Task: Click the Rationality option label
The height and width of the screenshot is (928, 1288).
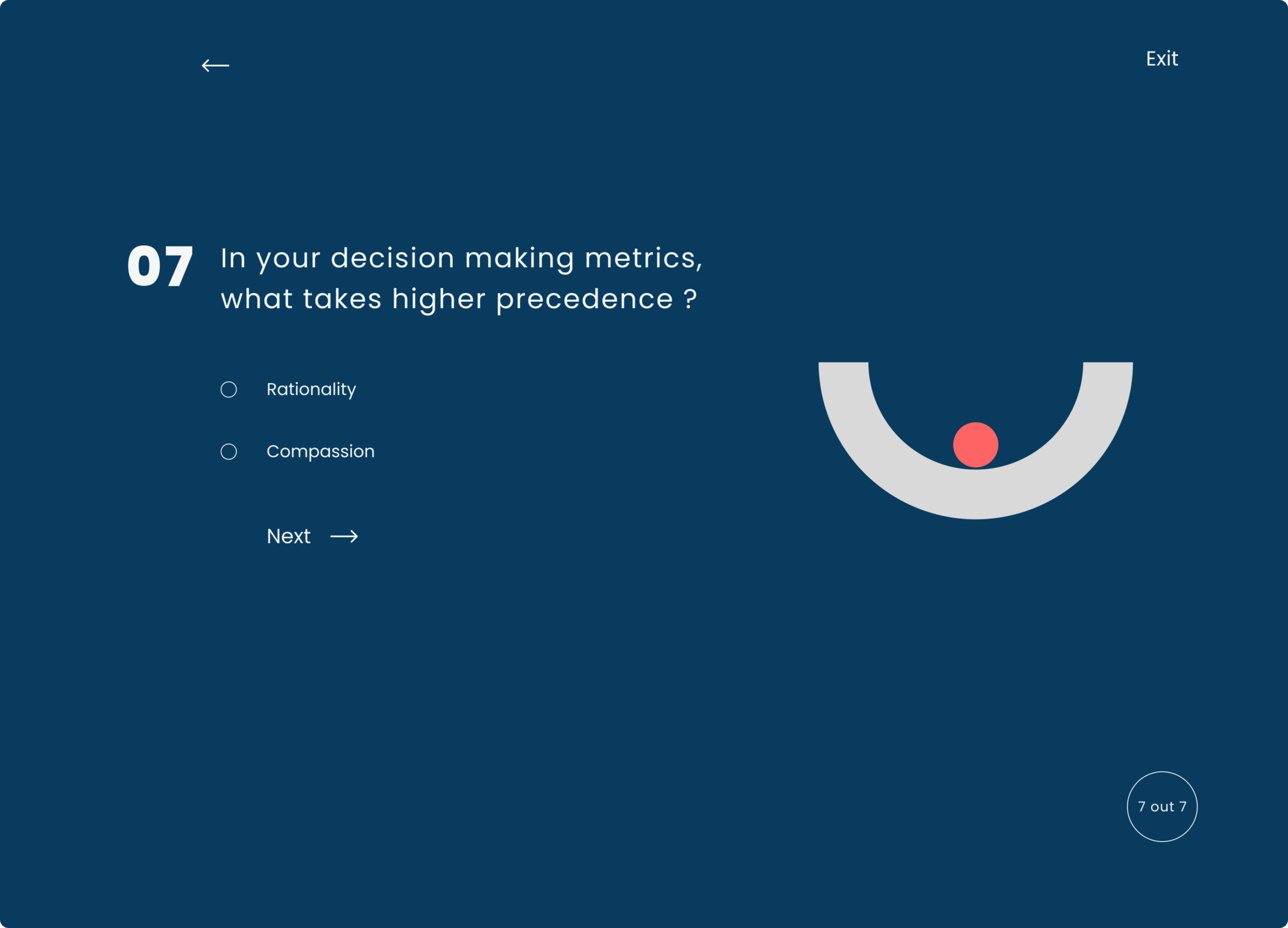Action: [x=311, y=390]
